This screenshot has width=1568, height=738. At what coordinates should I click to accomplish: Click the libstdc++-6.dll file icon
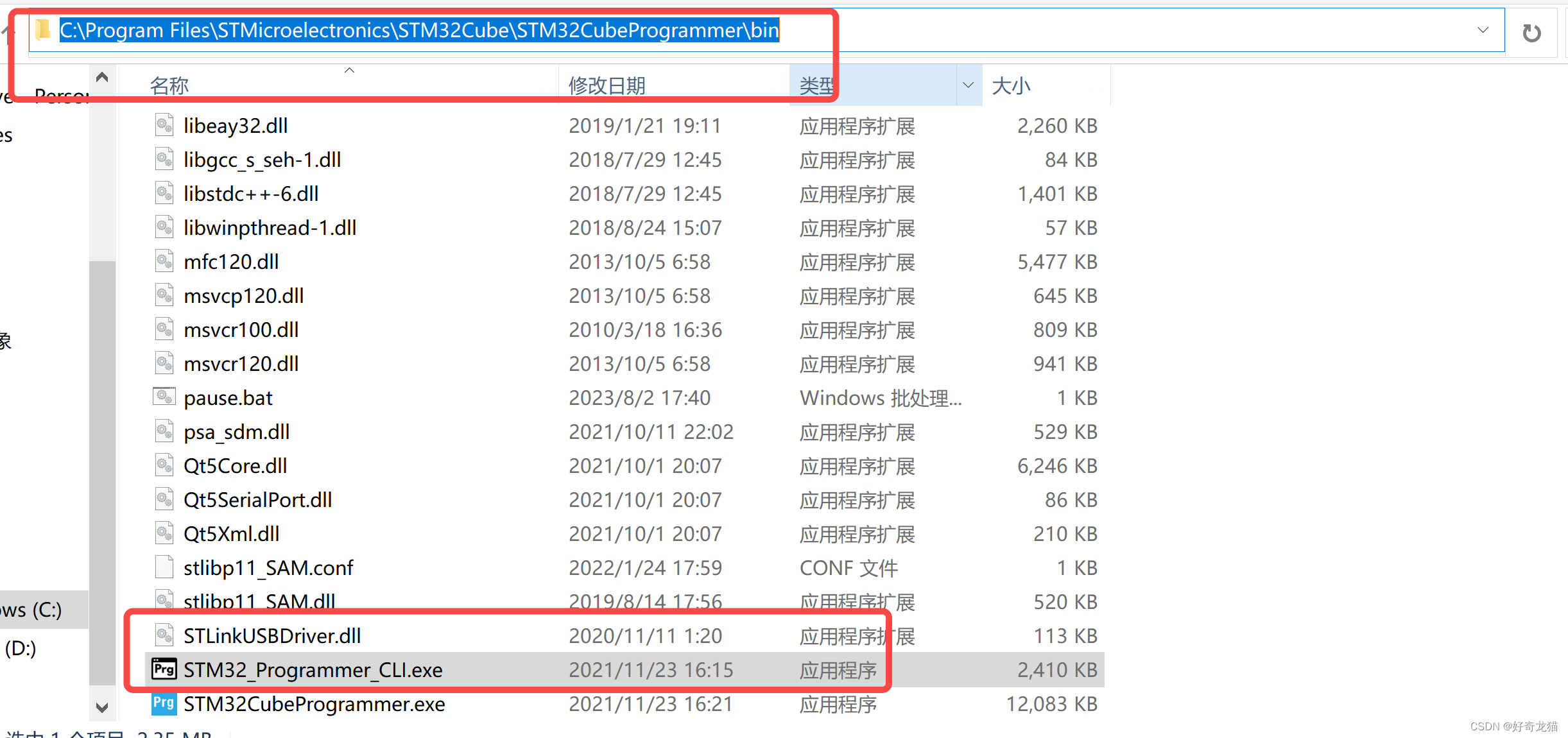[x=164, y=193]
